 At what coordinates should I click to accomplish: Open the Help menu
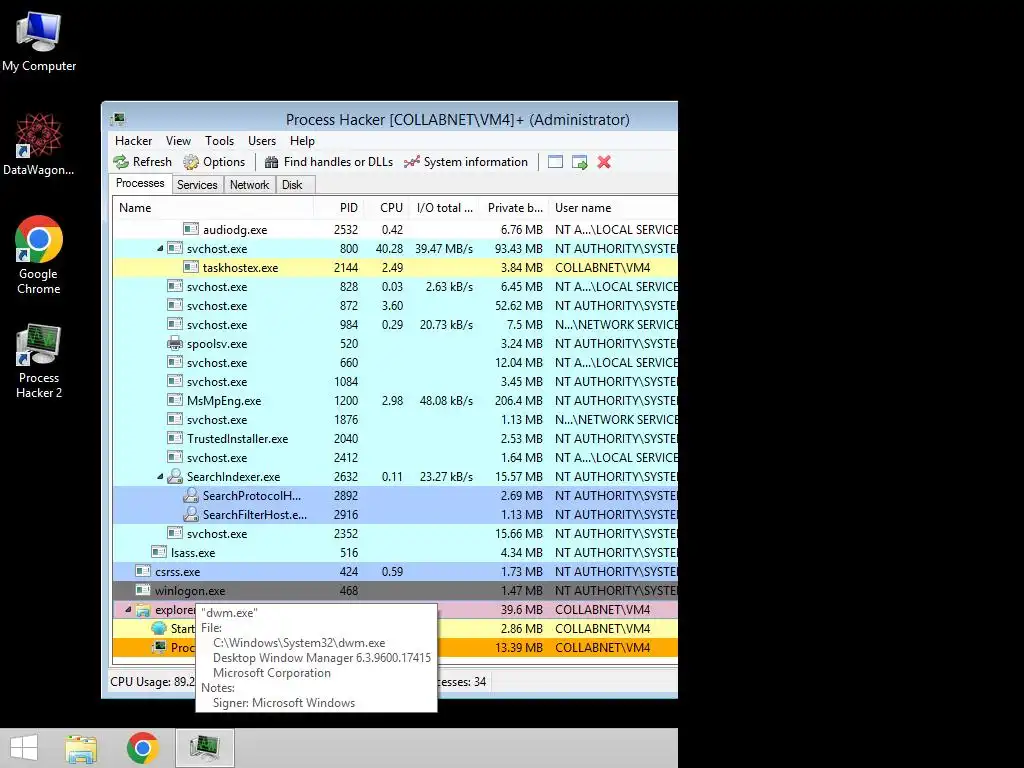302,141
